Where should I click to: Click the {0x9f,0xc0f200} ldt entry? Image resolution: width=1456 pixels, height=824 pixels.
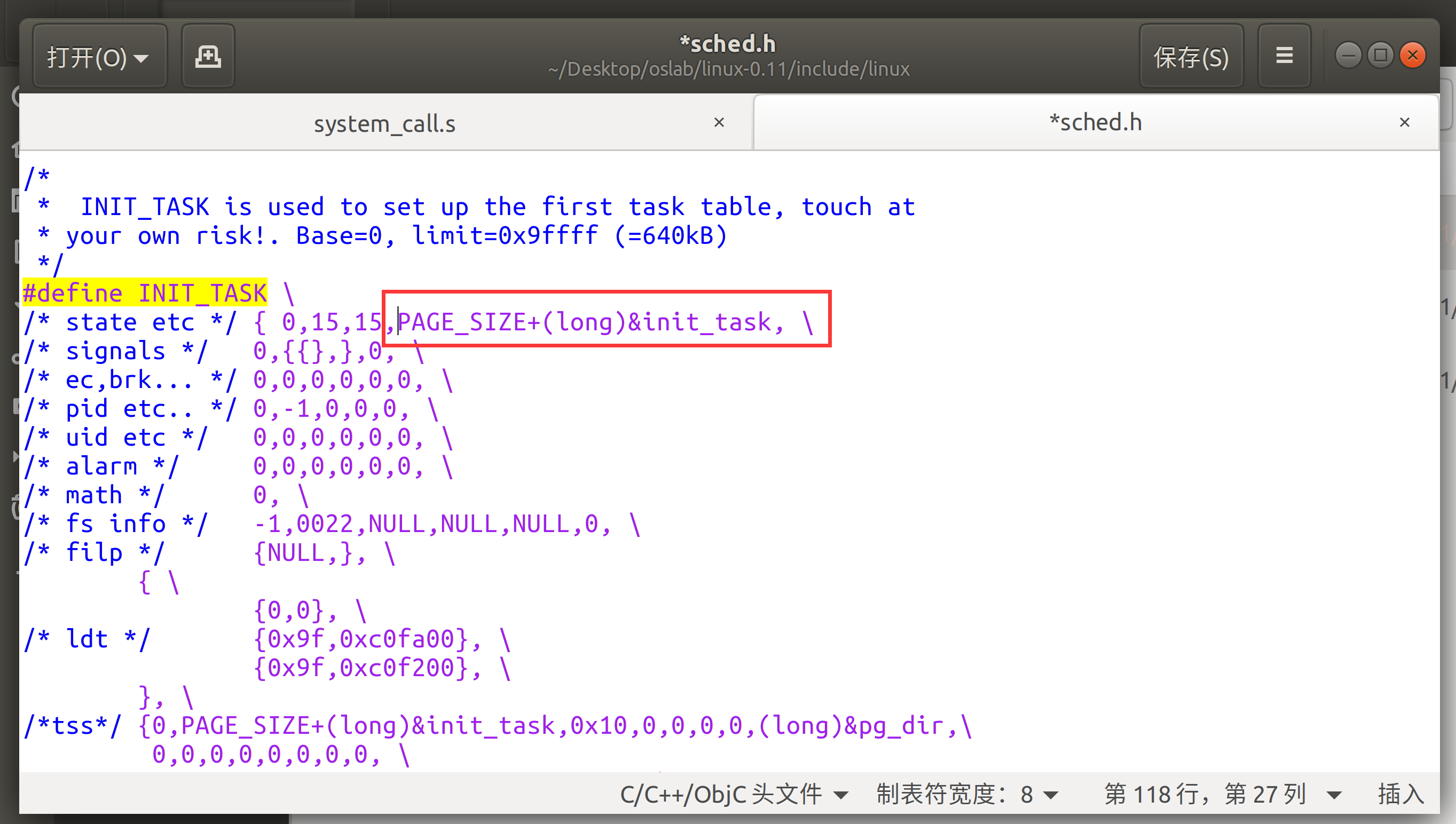pyautogui.click(x=361, y=668)
